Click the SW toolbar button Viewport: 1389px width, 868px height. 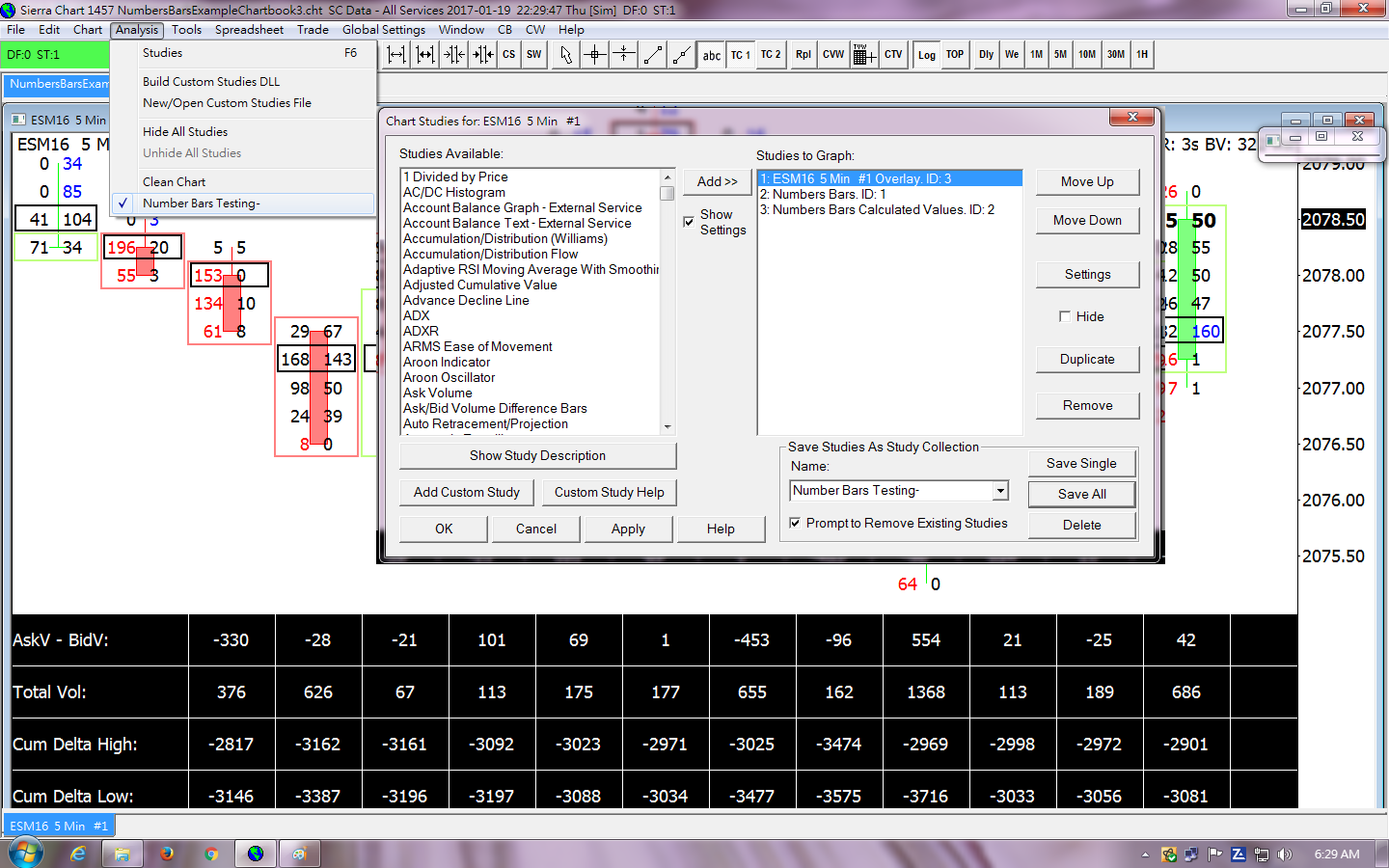point(534,55)
